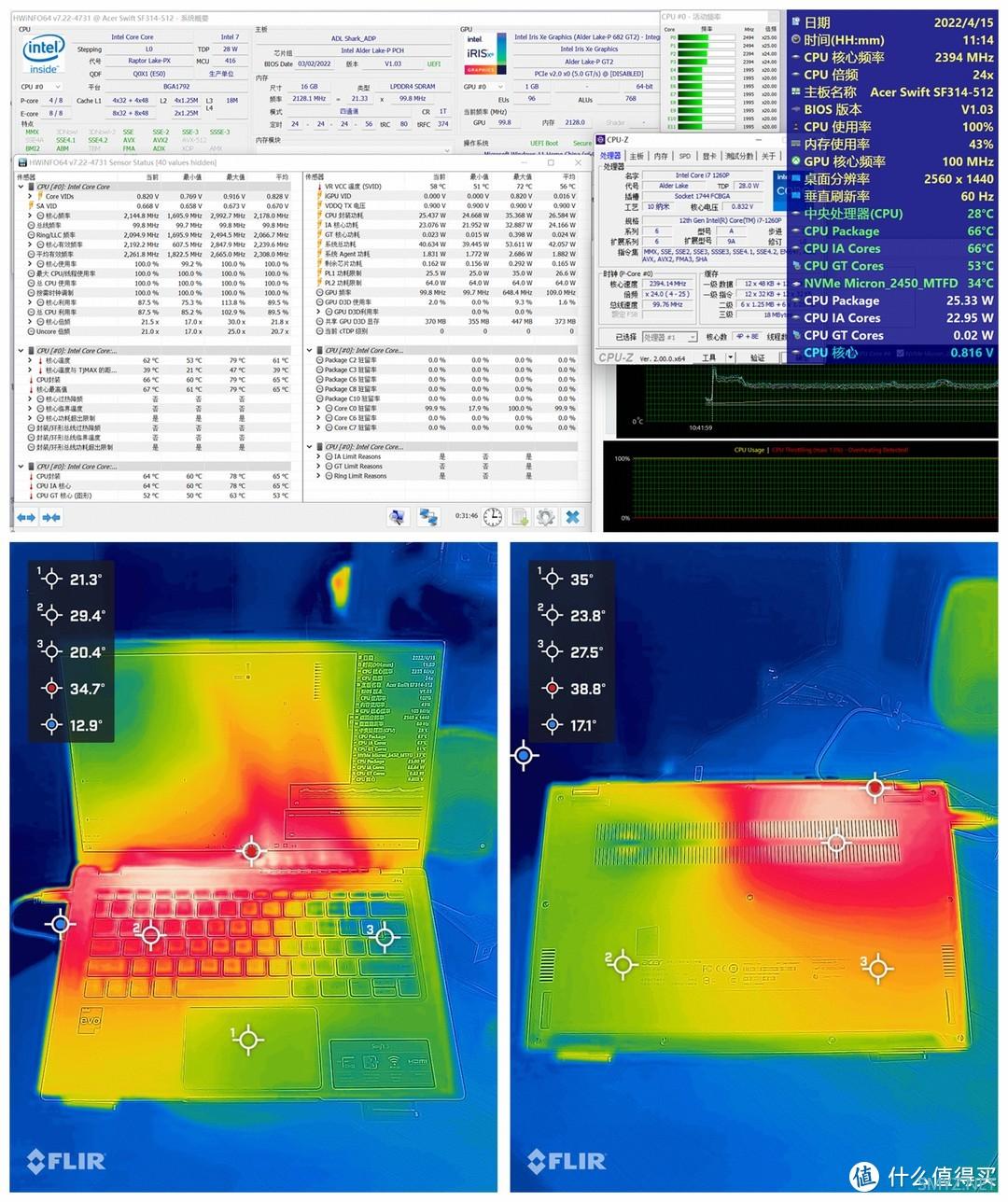
Task: Select the CPU GT 核心 (图形) temperature row
Action: coord(155,496)
